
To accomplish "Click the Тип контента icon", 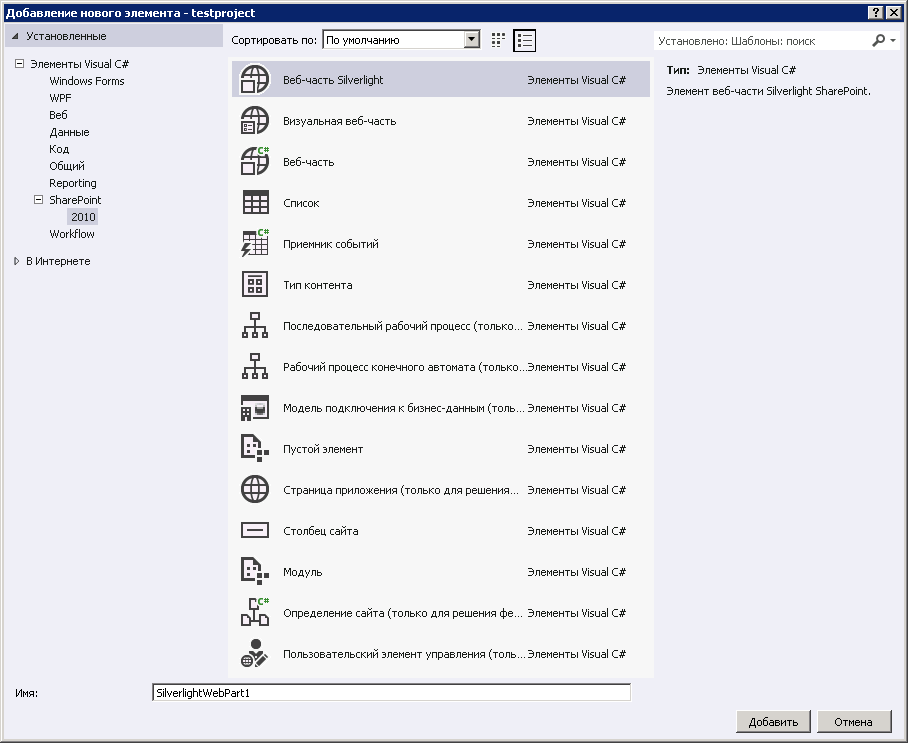I will click(256, 285).
